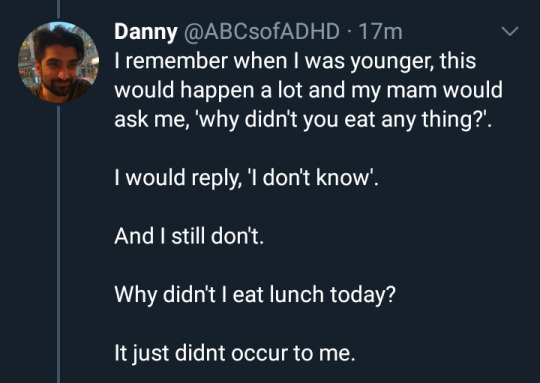Click the 'And I still don't.' line

point(189,236)
